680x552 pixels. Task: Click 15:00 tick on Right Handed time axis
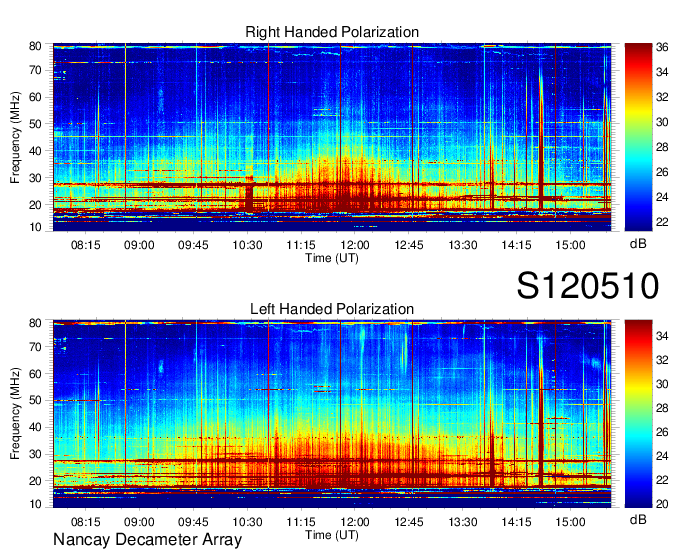(570, 245)
